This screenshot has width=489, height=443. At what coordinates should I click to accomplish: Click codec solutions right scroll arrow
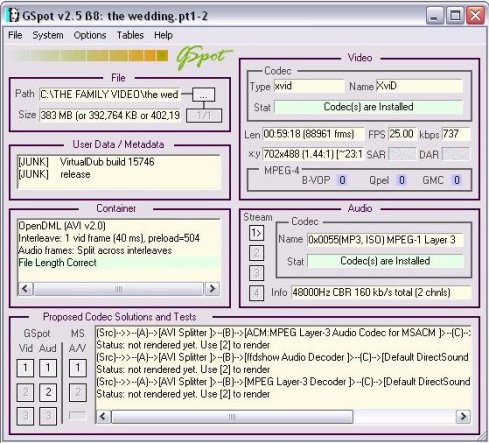463,416
